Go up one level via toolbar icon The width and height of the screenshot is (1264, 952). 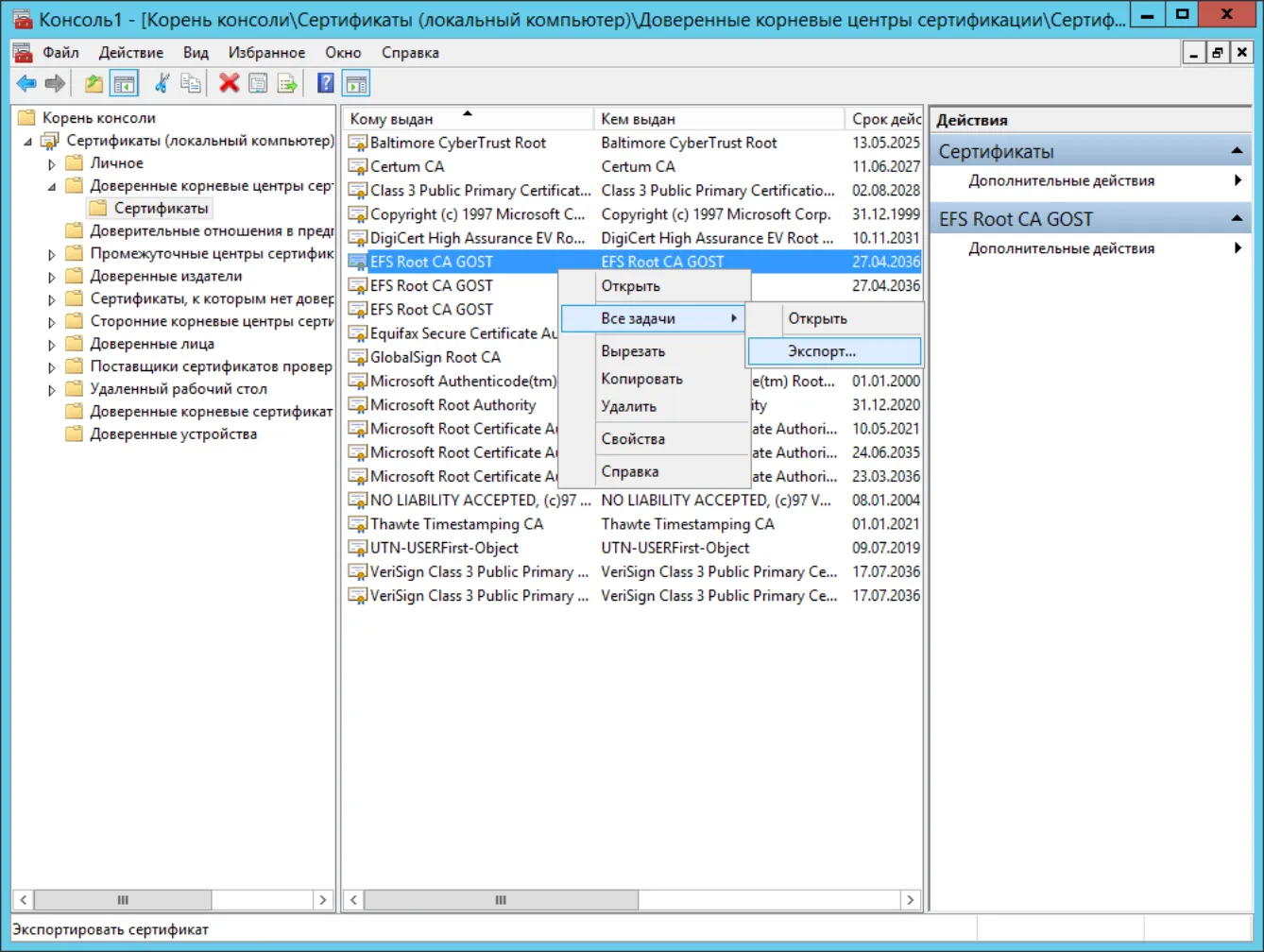point(94,84)
